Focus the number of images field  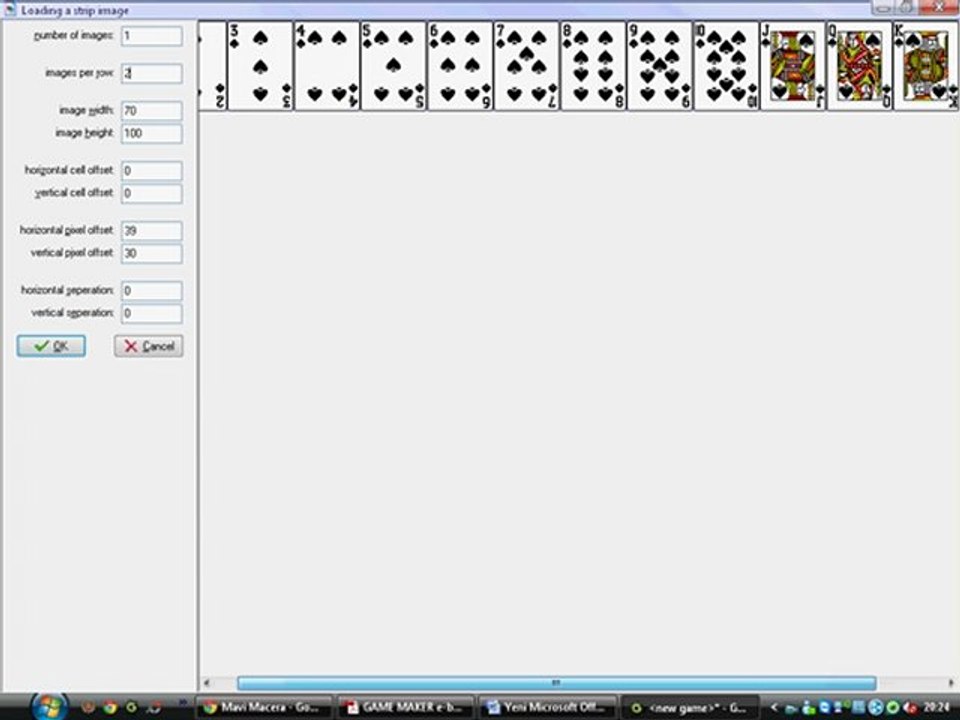152,36
